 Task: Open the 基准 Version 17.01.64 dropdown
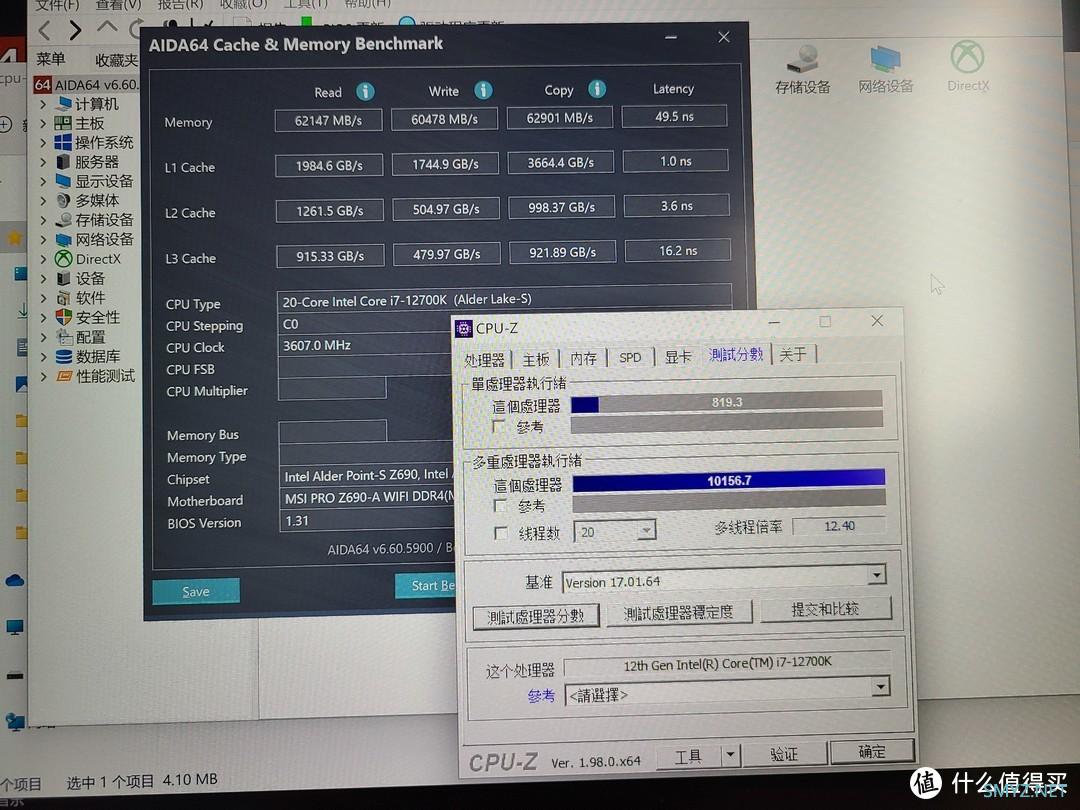click(x=876, y=574)
